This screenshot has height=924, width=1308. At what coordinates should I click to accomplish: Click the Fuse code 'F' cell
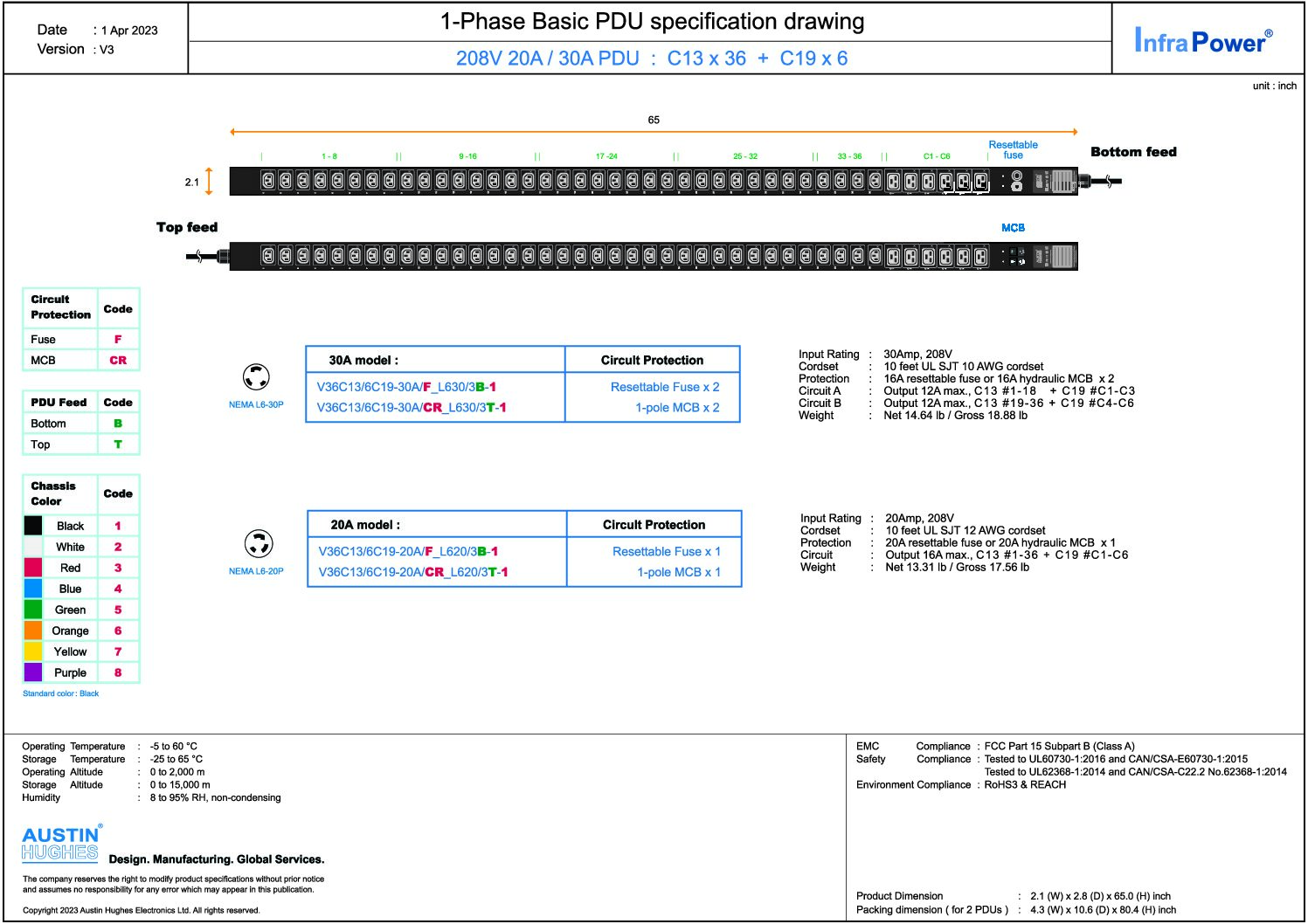[x=118, y=339]
